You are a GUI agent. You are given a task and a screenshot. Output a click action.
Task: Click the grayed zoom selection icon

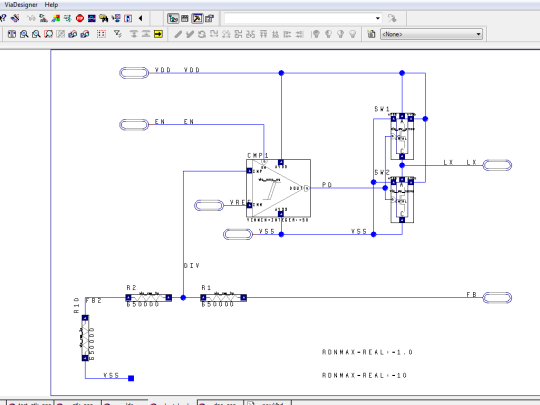coord(60,34)
